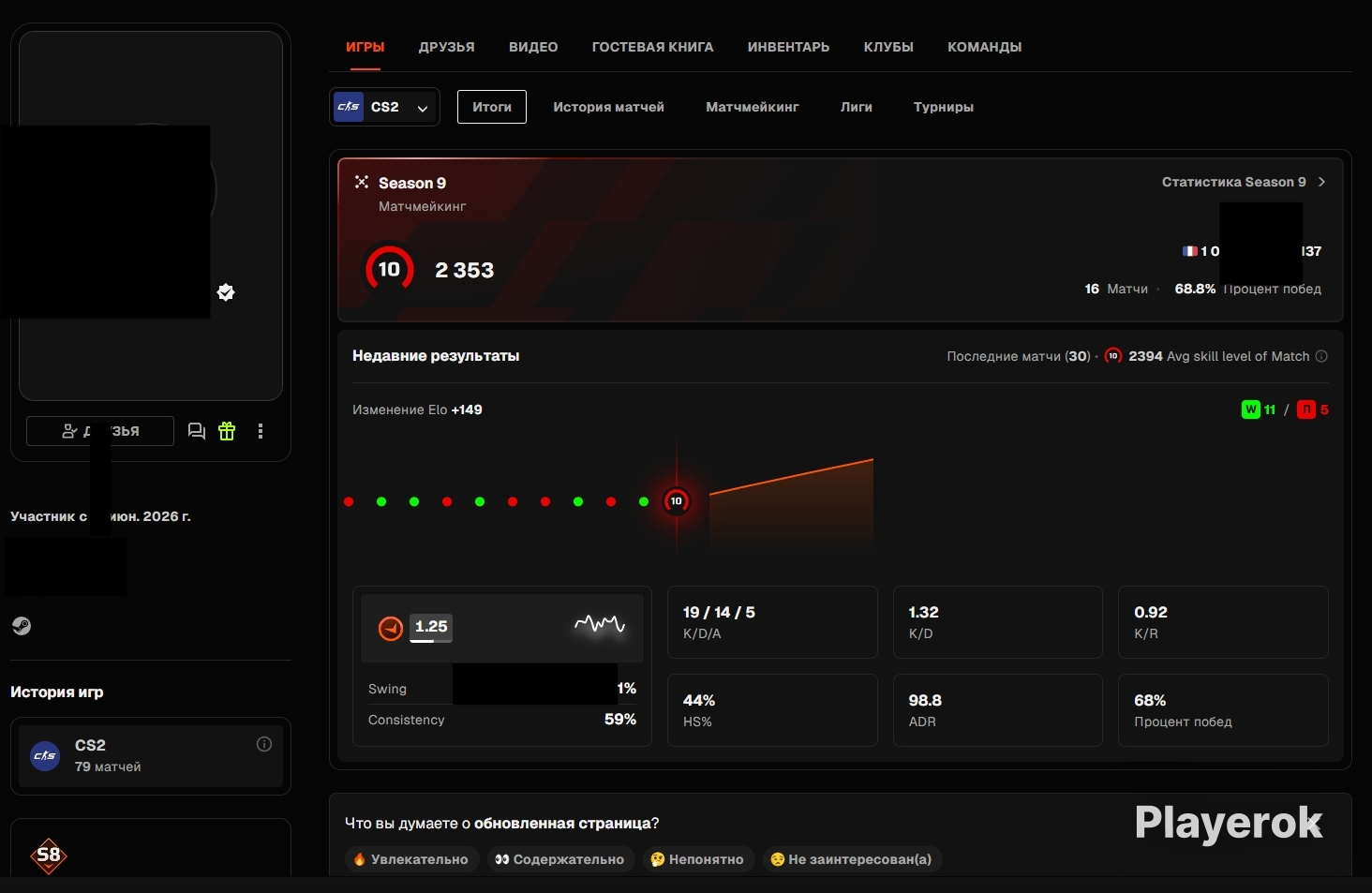
Task: Click the 44% HS% stat card
Action: point(772,710)
